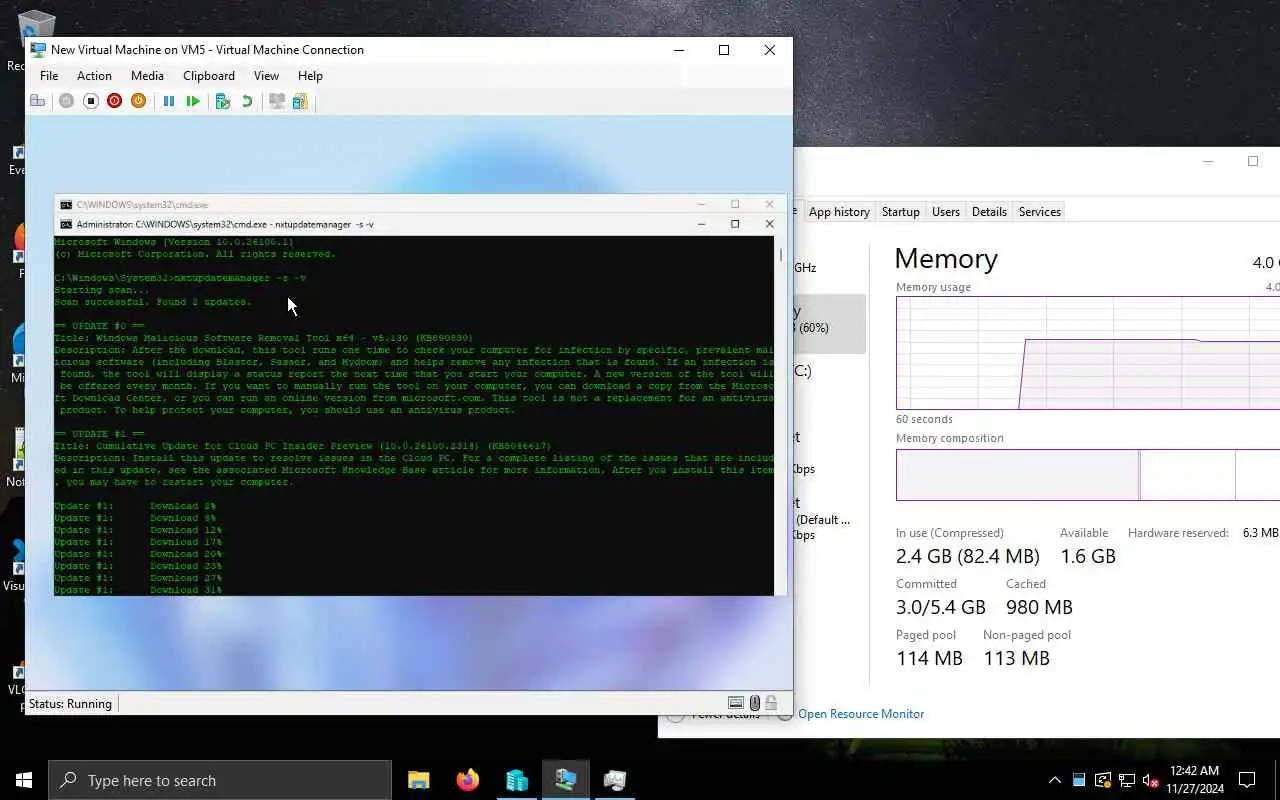Click the taskbar icon right of Firefox
The height and width of the screenshot is (800, 1280).
point(516,780)
